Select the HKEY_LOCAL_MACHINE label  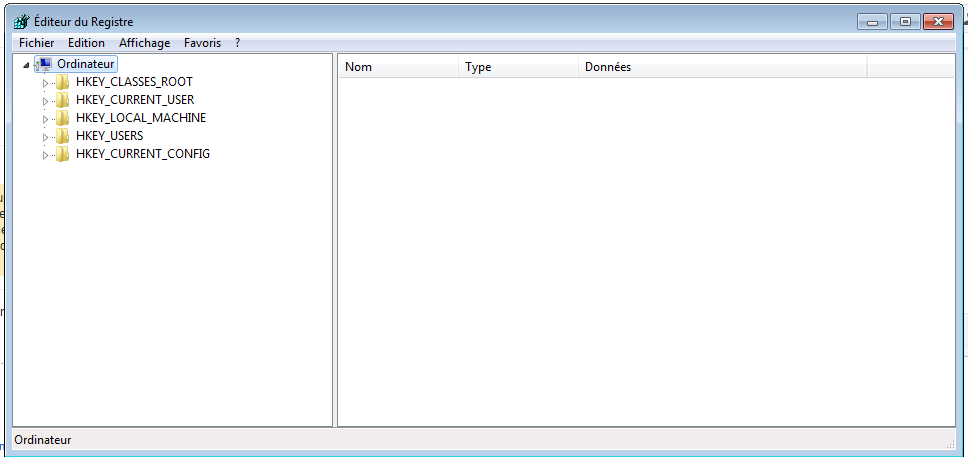click(141, 117)
